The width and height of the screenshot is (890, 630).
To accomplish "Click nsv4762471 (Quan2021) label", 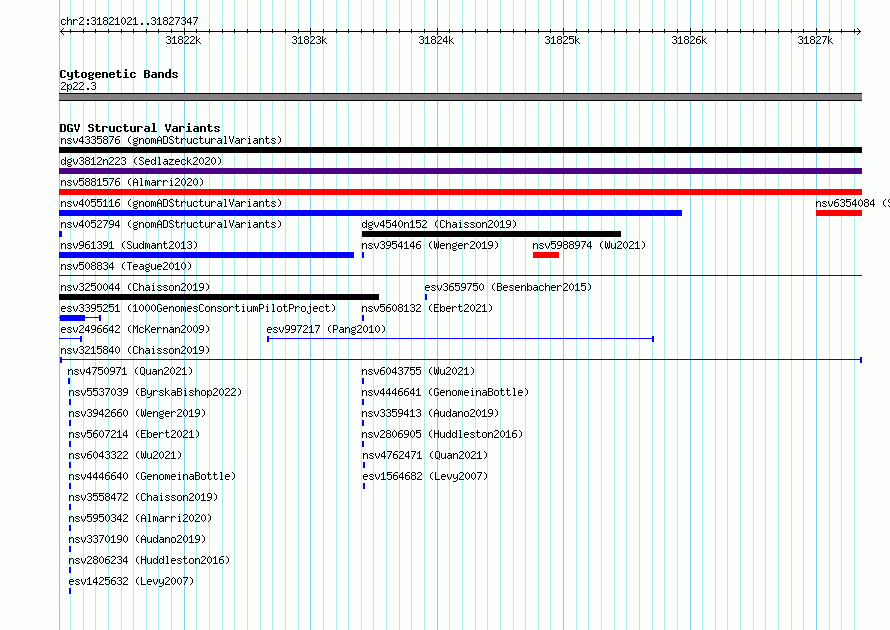I will [425, 455].
